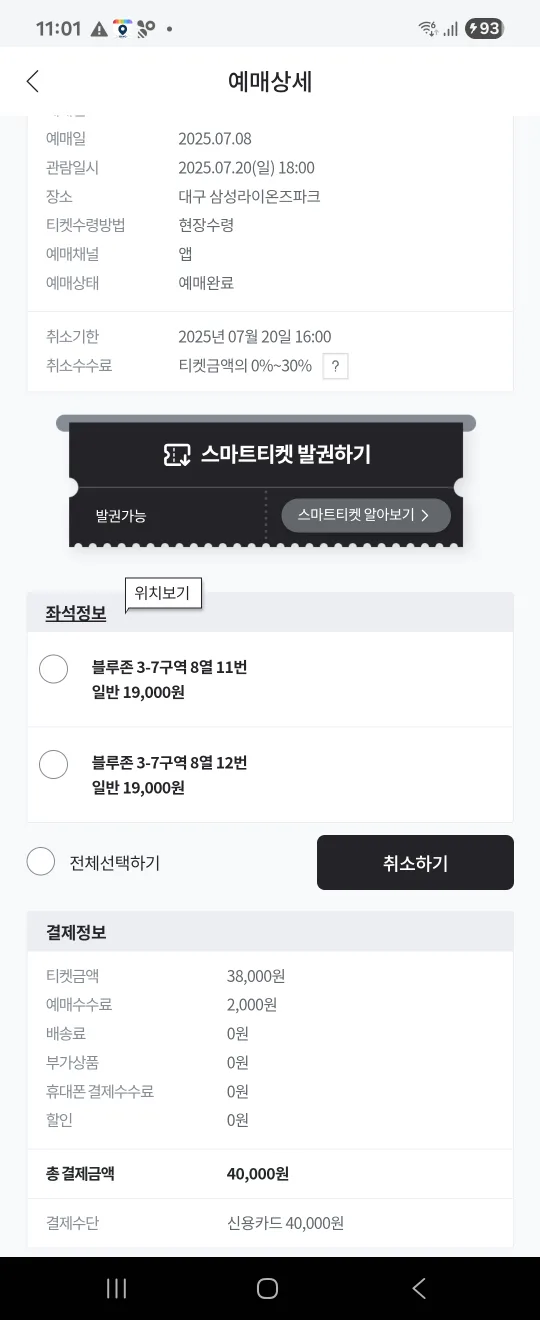The width and height of the screenshot is (540, 1320).
Task: Tap the Android back navigation arrow
Action: click(x=419, y=1288)
